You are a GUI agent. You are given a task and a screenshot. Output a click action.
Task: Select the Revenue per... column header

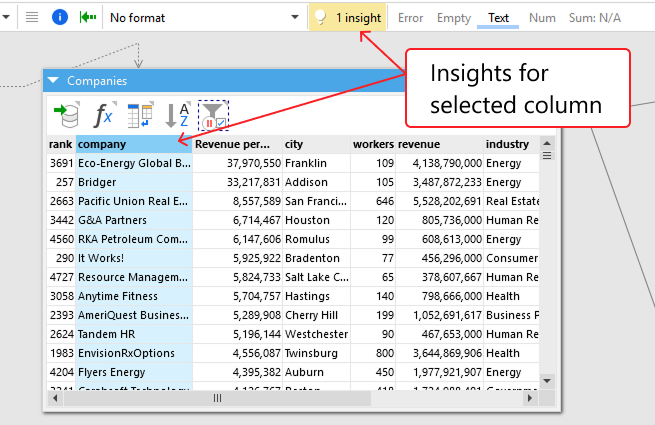237,144
